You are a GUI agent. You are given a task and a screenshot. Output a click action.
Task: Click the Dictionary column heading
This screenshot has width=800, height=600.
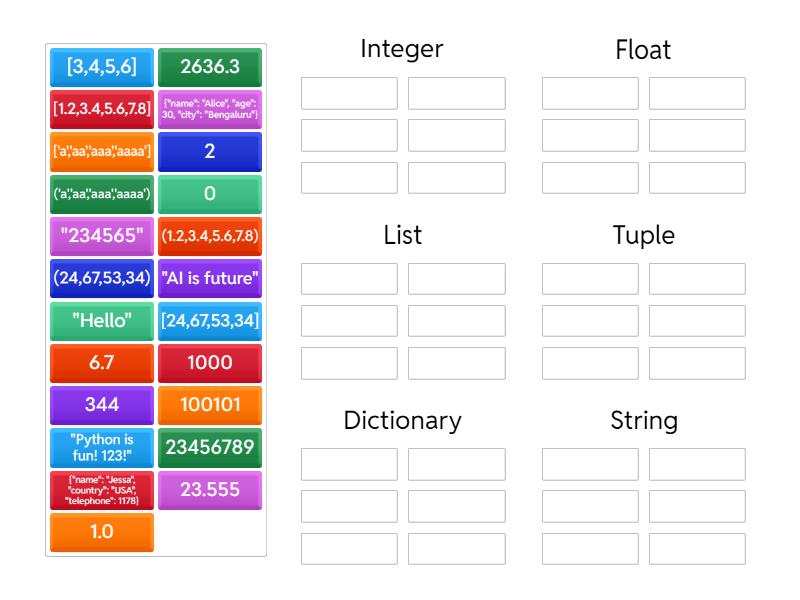pos(404,421)
